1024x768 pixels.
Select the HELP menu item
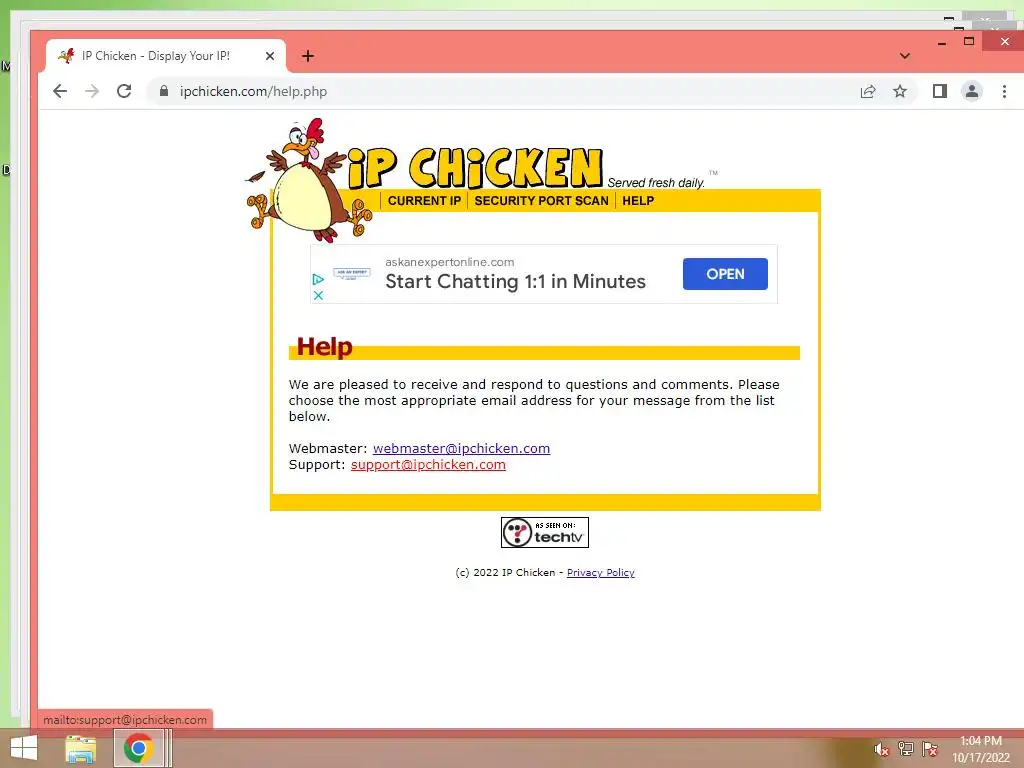click(638, 201)
